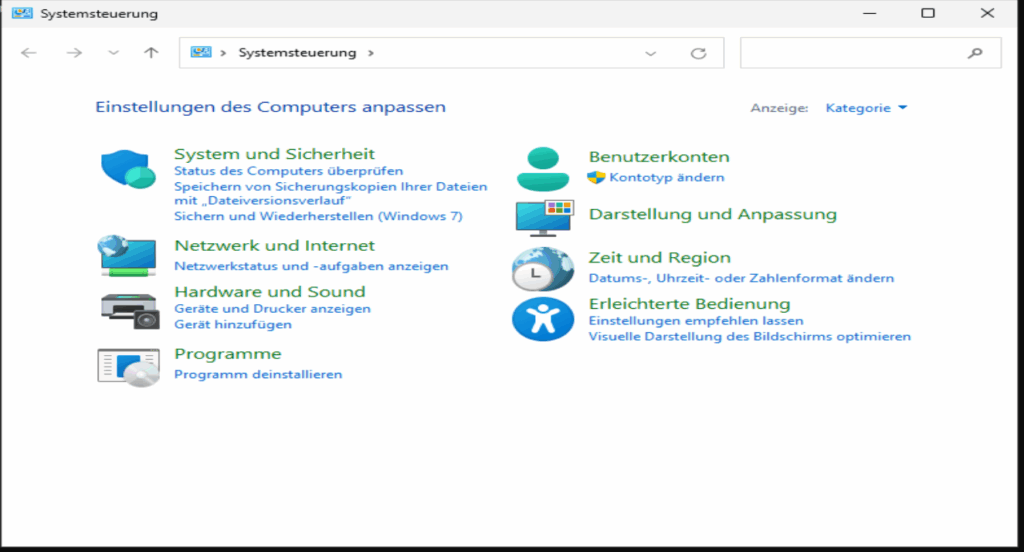This screenshot has width=1024, height=552.
Task: Click the search magnifier icon
Action: [975, 53]
